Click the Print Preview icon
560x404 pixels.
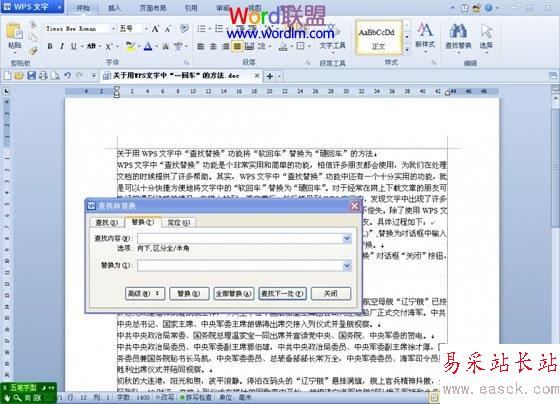point(55,76)
